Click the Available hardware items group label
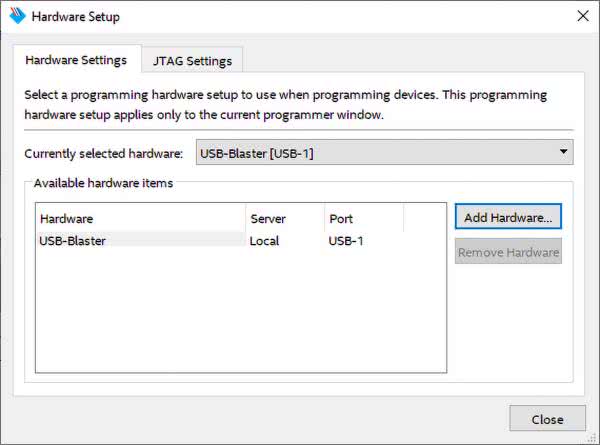 (103, 183)
